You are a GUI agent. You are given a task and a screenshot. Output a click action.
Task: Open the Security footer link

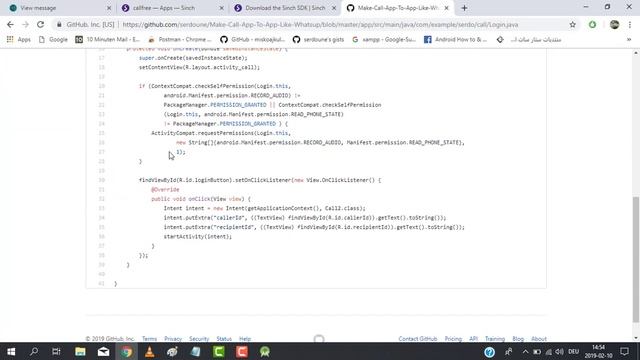tap(199, 339)
